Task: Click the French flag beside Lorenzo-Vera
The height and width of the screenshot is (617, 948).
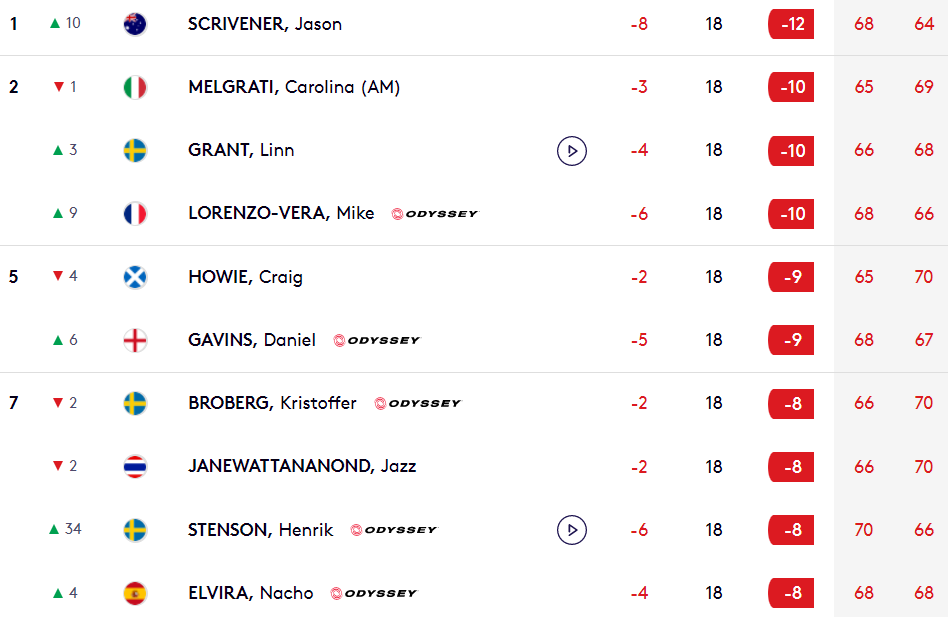Action: pos(135,213)
